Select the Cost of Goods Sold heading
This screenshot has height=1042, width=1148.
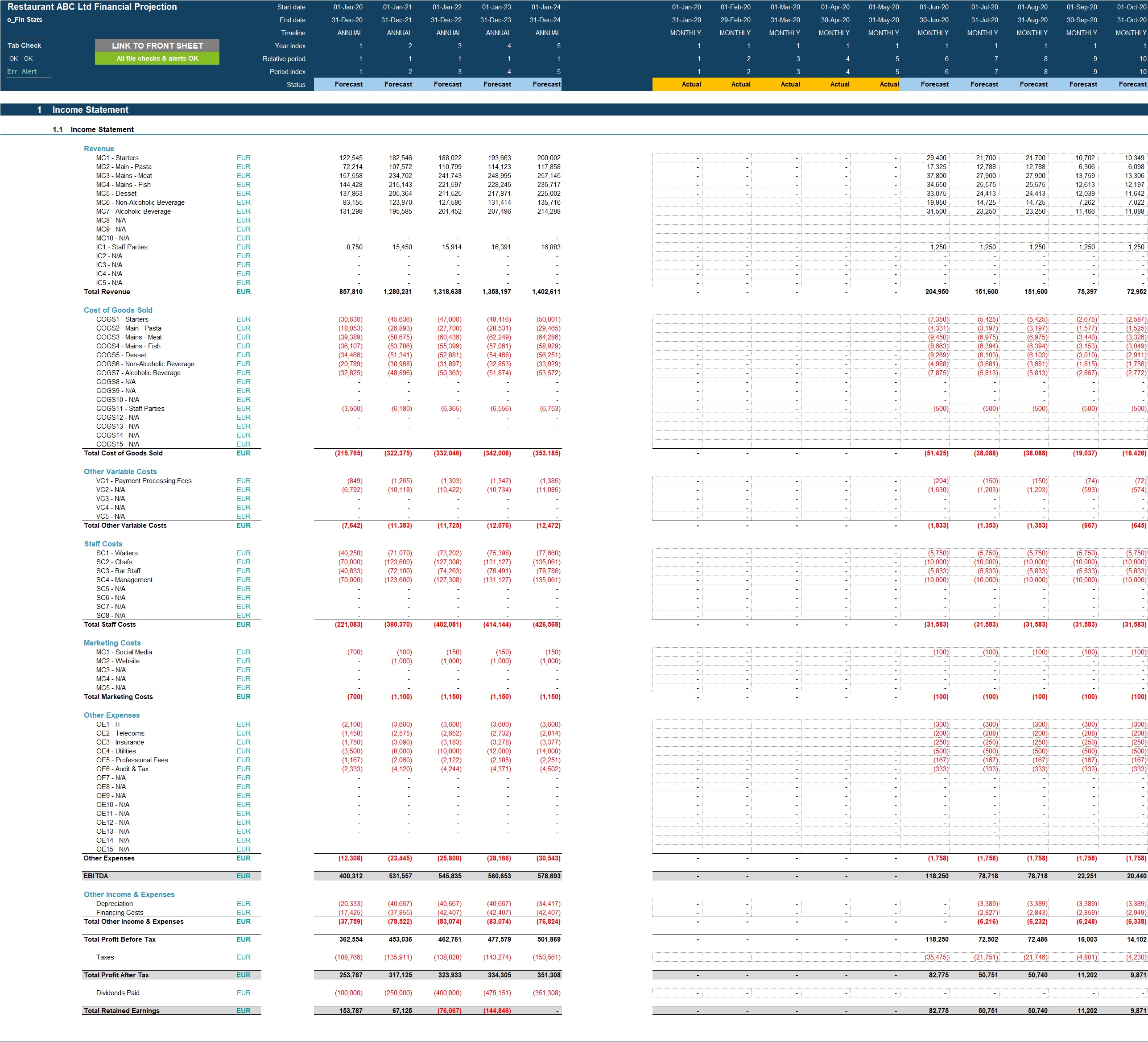[x=118, y=310]
